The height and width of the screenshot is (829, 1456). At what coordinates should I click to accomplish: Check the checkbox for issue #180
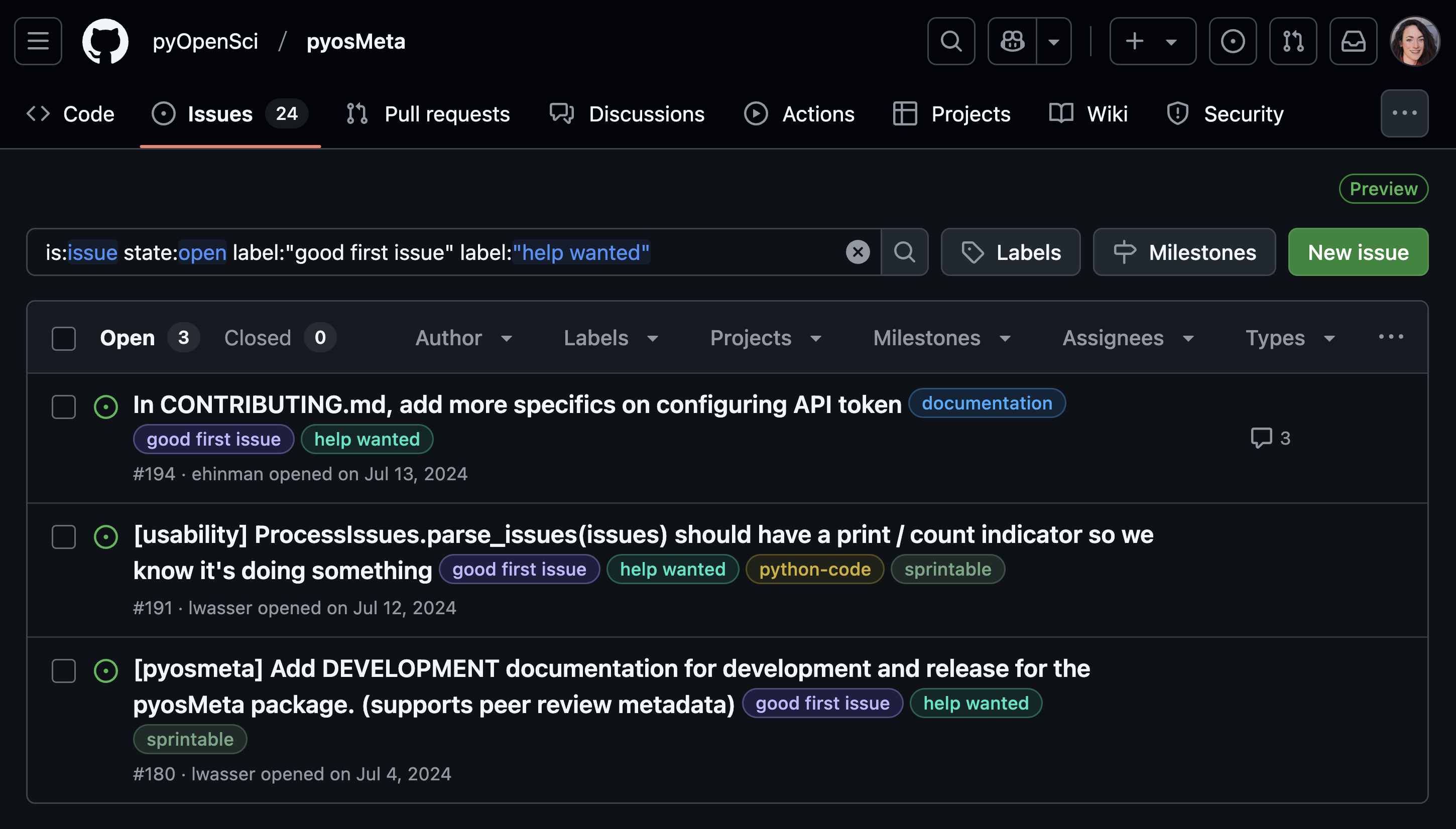(64, 671)
